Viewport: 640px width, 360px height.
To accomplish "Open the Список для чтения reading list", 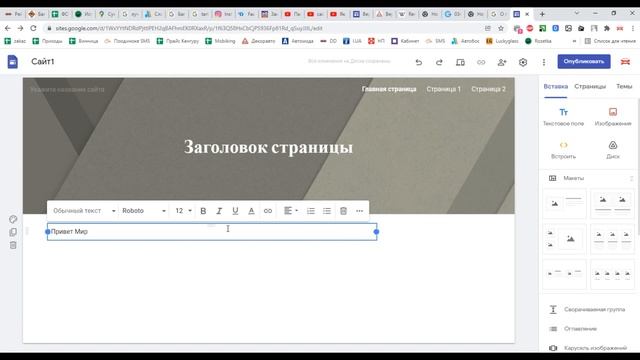I will pyautogui.click(x=611, y=41).
